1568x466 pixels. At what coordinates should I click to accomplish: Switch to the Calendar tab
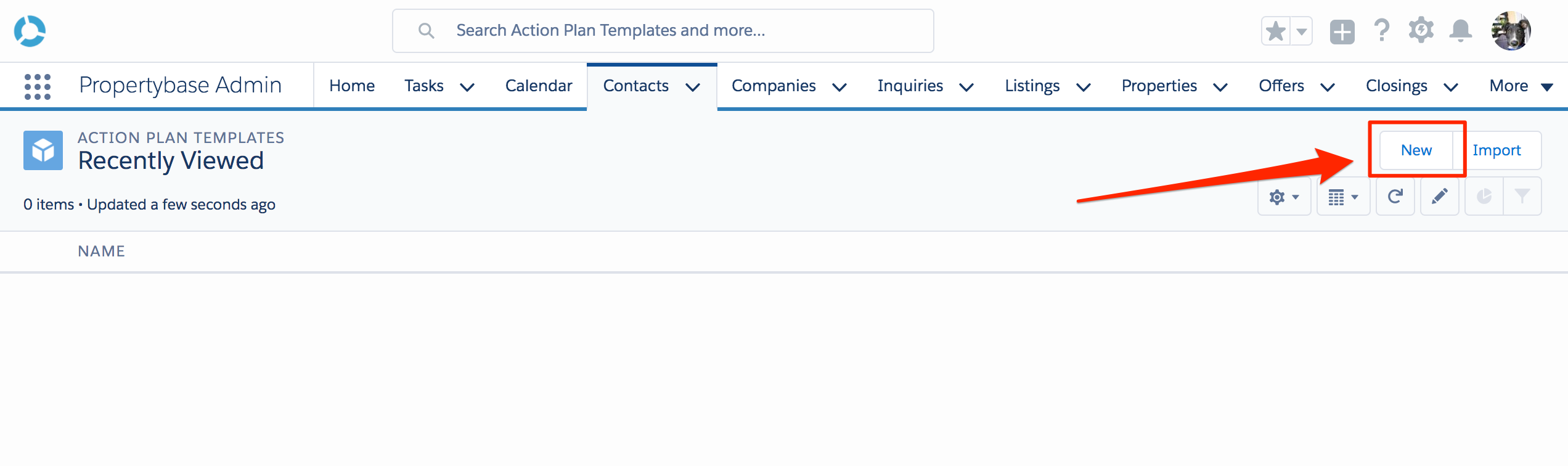pyautogui.click(x=539, y=86)
